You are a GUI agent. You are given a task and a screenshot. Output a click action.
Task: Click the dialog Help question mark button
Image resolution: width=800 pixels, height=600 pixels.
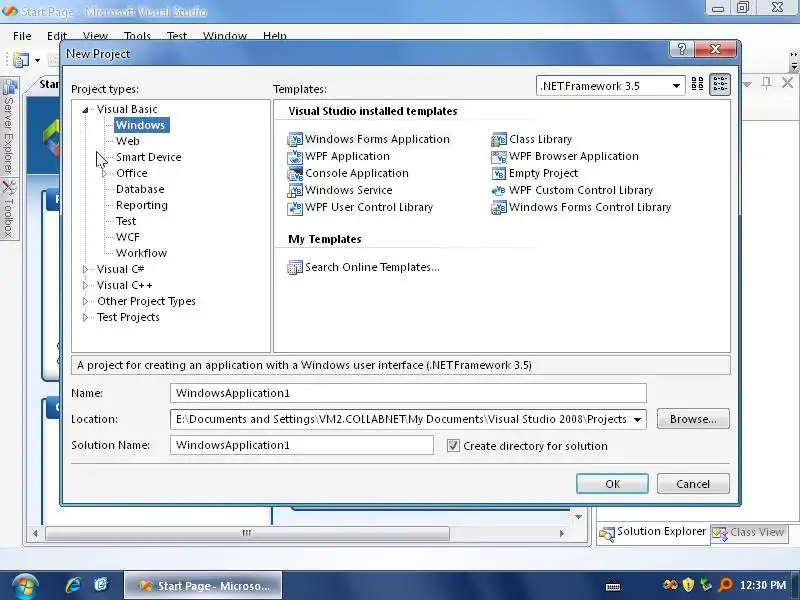click(x=682, y=49)
